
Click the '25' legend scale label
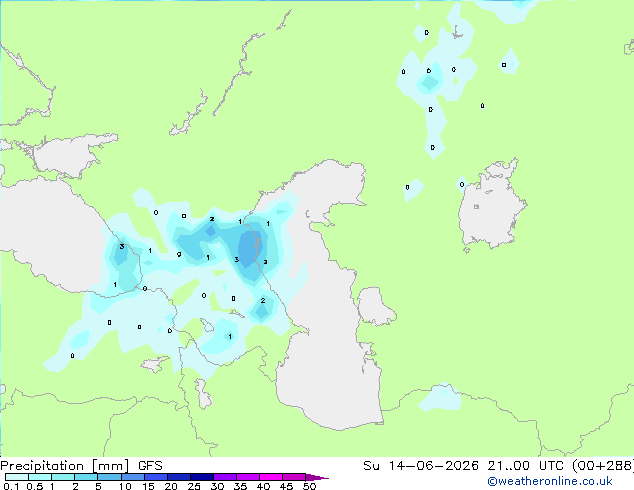coord(194,486)
